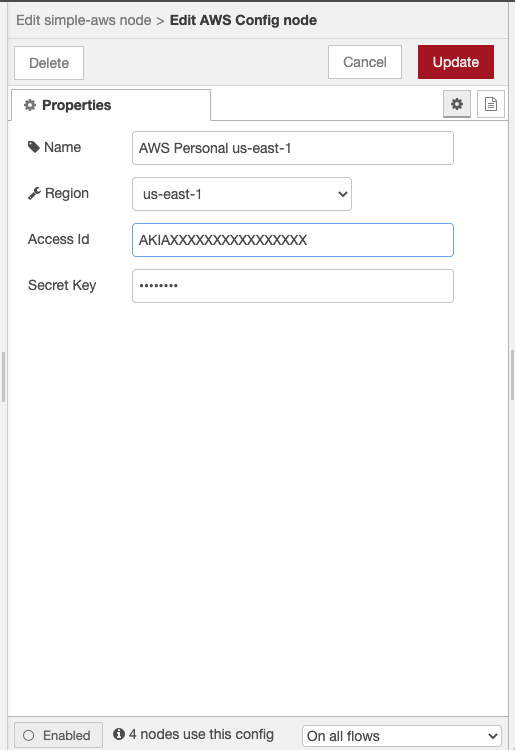
Task: Cancel editing the AWS Config node
Action: tap(365, 62)
